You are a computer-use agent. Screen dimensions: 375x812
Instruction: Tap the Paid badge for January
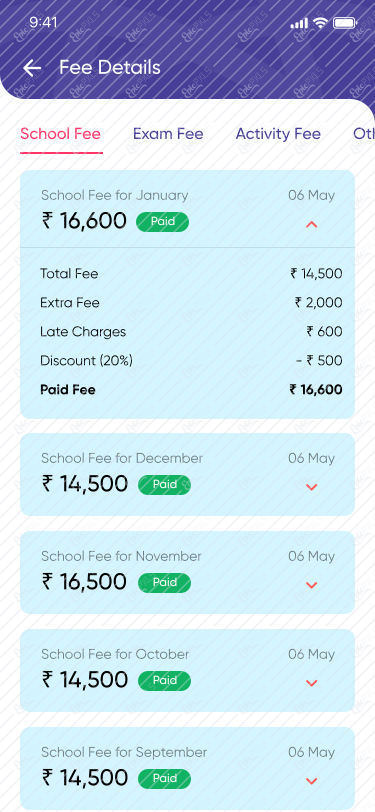[x=163, y=222]
